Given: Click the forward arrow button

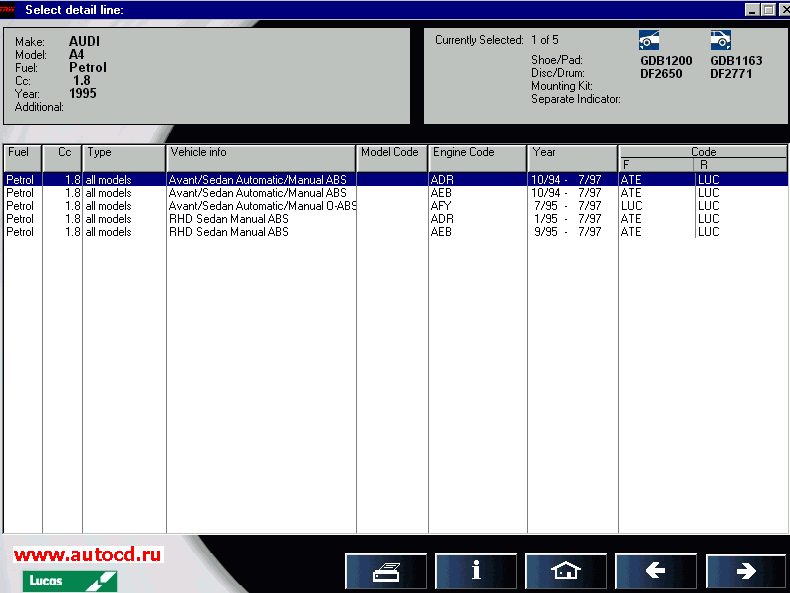Looking at the screenshot, I should click(x=746, y=571).
